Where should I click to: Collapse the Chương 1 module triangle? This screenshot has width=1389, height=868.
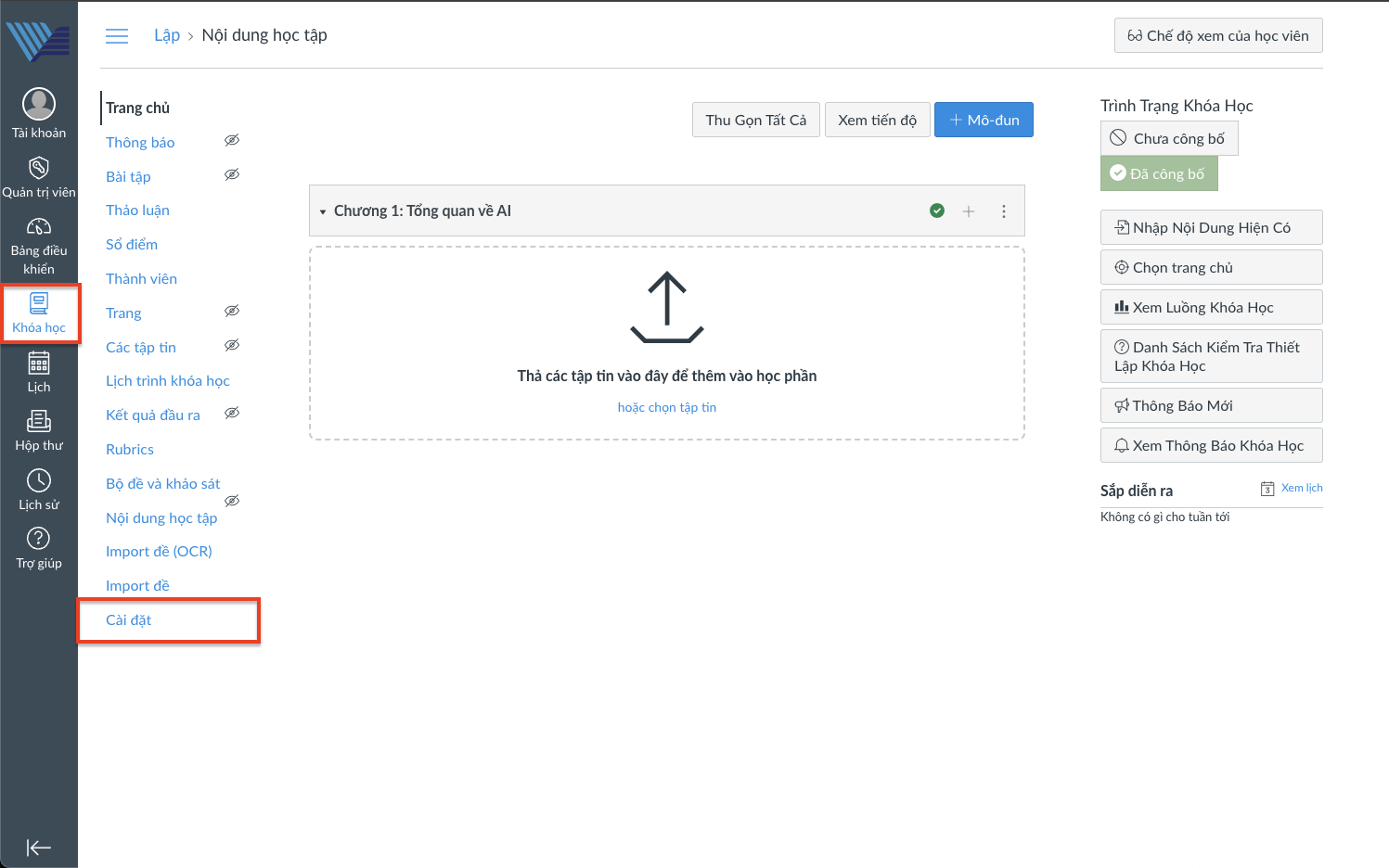pyautogui.click(x=323, y=212)
